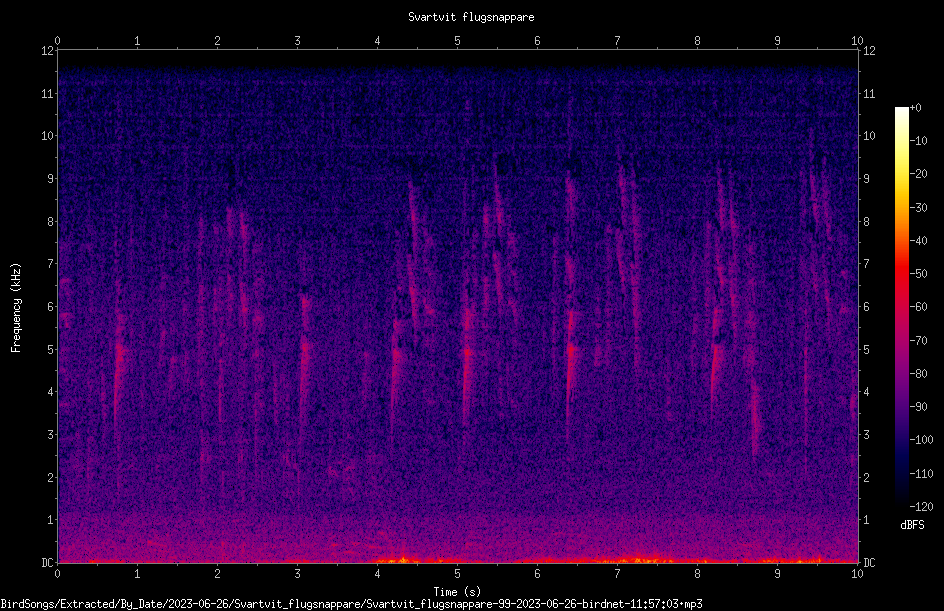Click the "12" label on the right frequency axis
944x611 pixels.
click(x=869, y=51)
